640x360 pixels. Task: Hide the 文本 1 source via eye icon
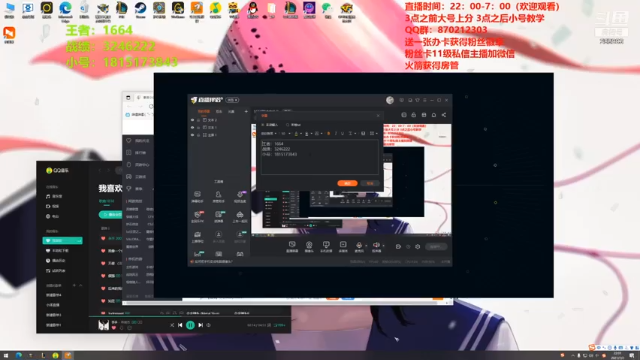(193, 127)
